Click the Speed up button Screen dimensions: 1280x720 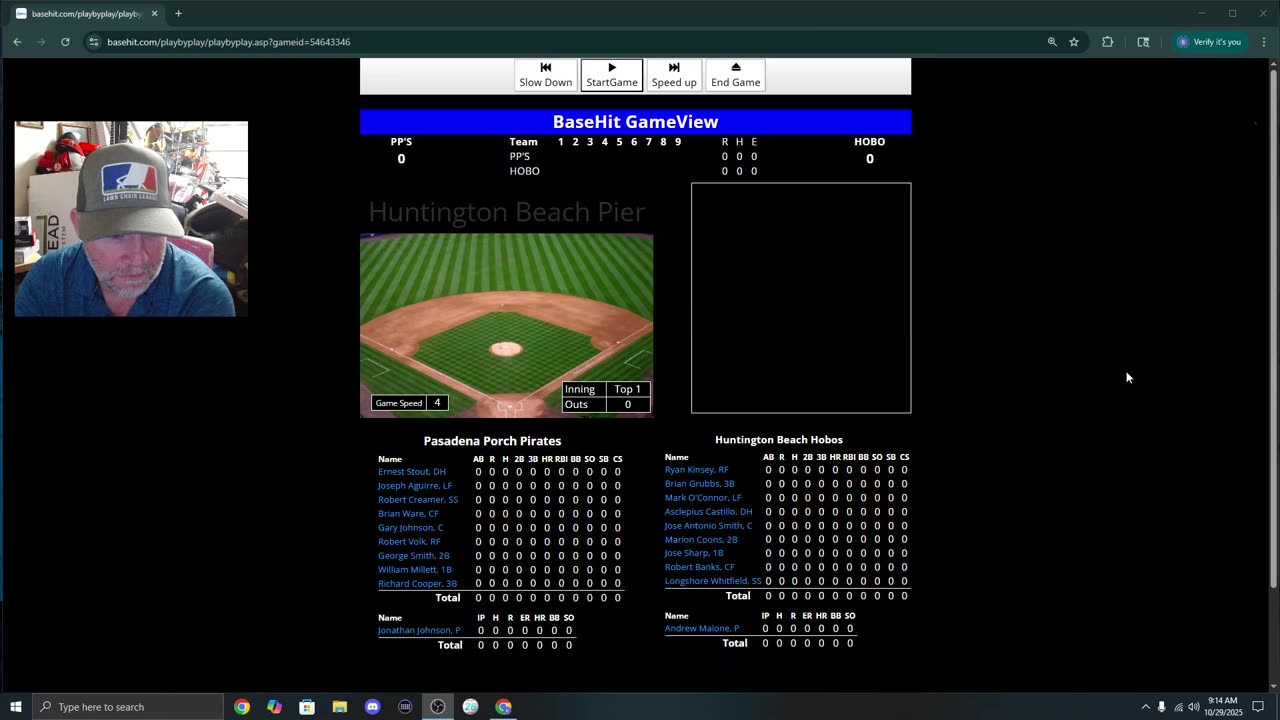pos(674,75)
